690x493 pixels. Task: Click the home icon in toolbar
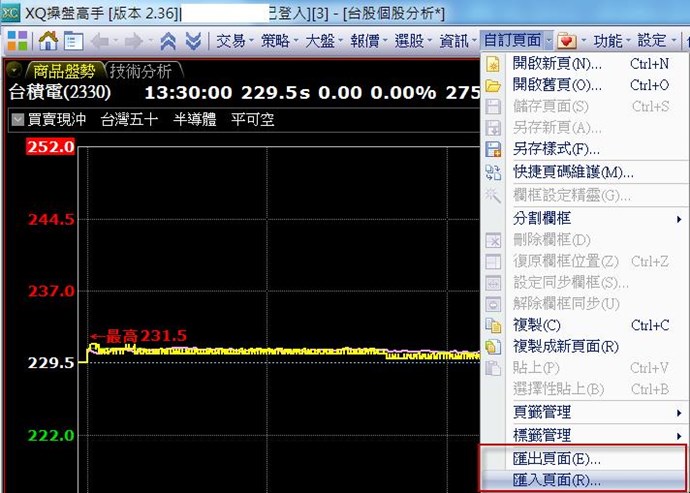(48, 41)
